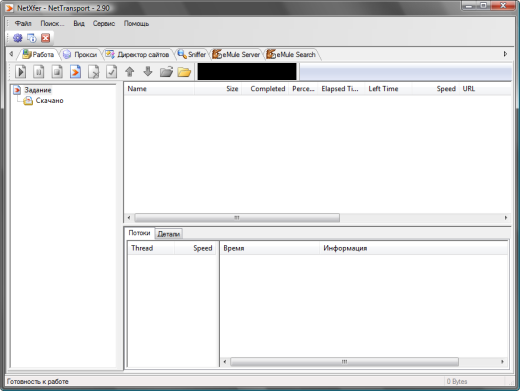Click the Elapsed Ti... column header

pyautogui.click(x=341, y=89)
